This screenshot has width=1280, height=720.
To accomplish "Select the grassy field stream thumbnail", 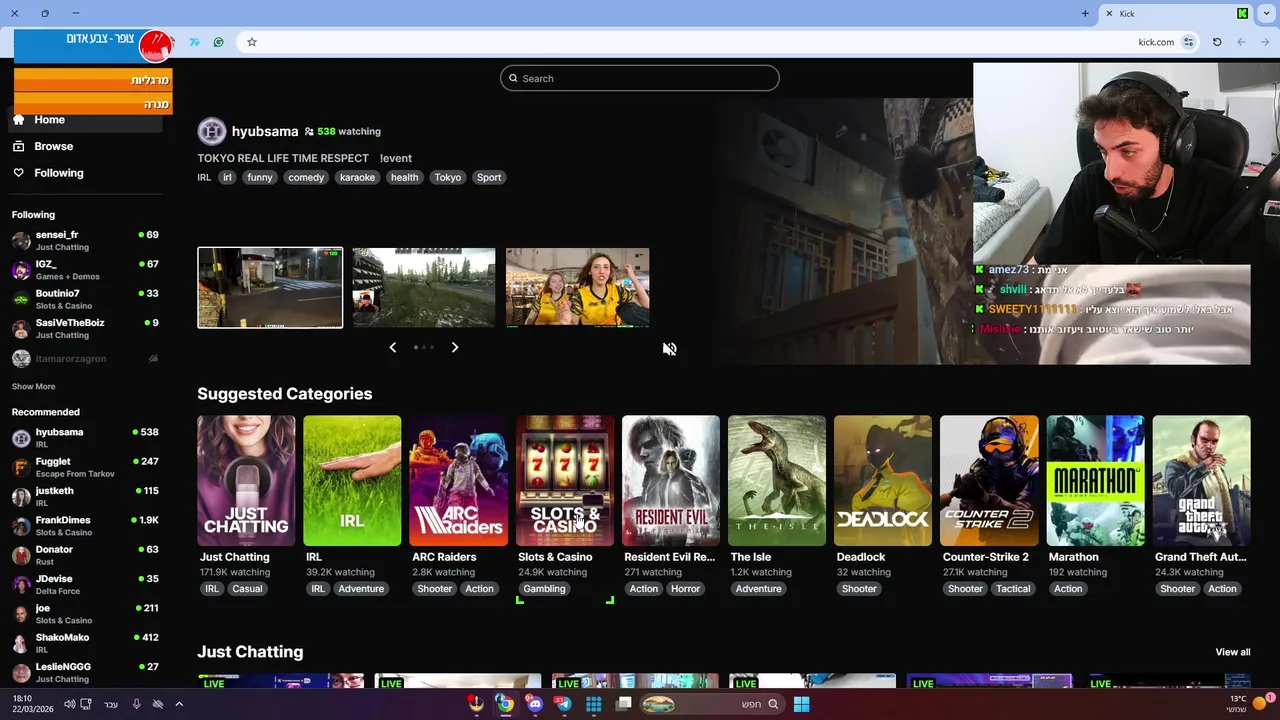I will [424, 288].
